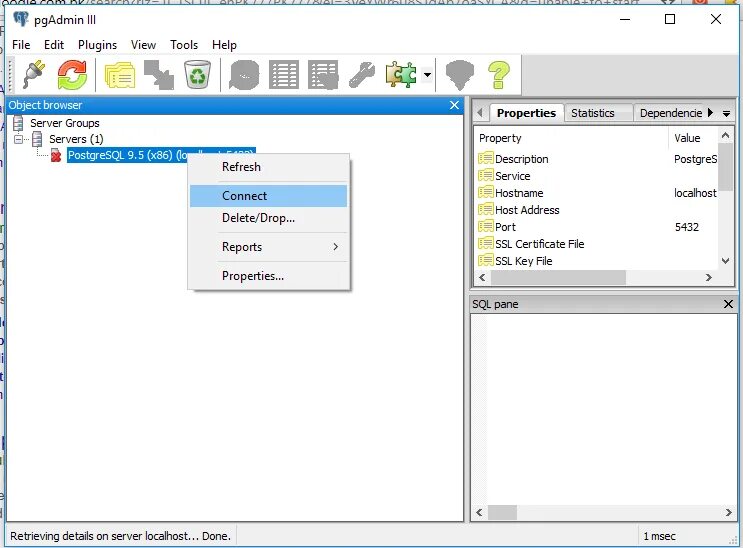Choose Connect from the context menu
The image size is (743, 548).
coord(268,196)
